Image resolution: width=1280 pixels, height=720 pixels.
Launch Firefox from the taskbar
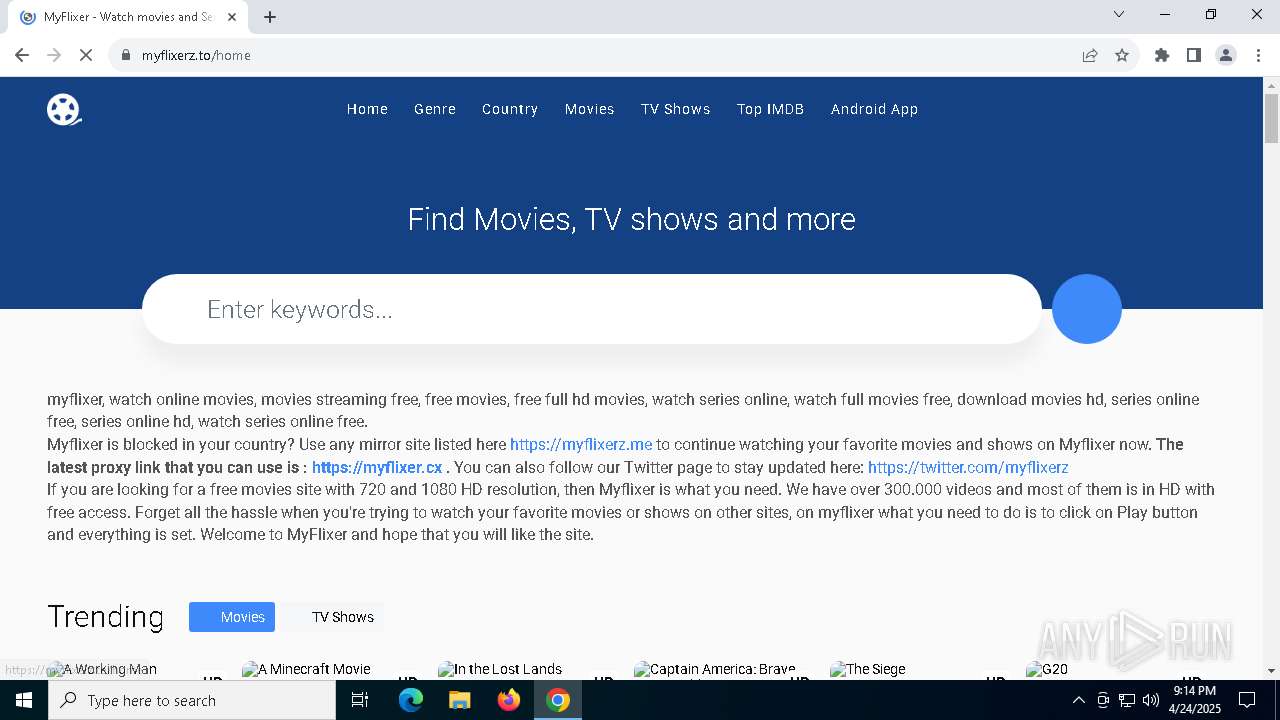[x=509, y=700]
